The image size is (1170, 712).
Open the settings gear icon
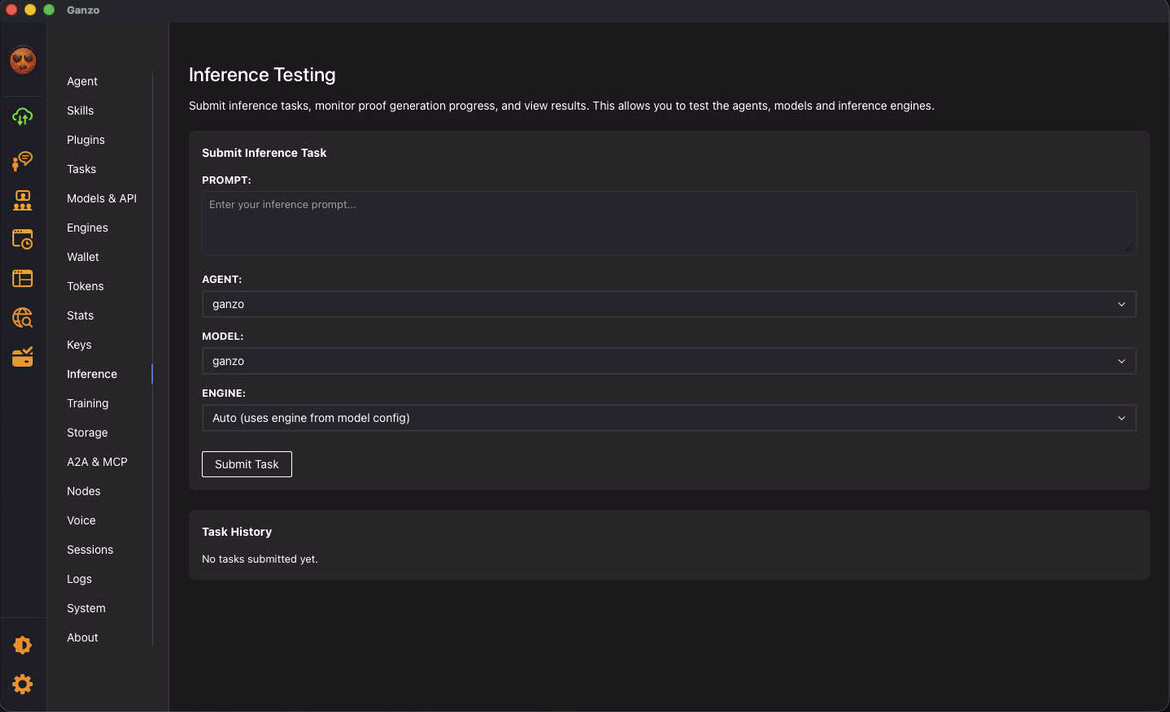(x=22, y=684)
